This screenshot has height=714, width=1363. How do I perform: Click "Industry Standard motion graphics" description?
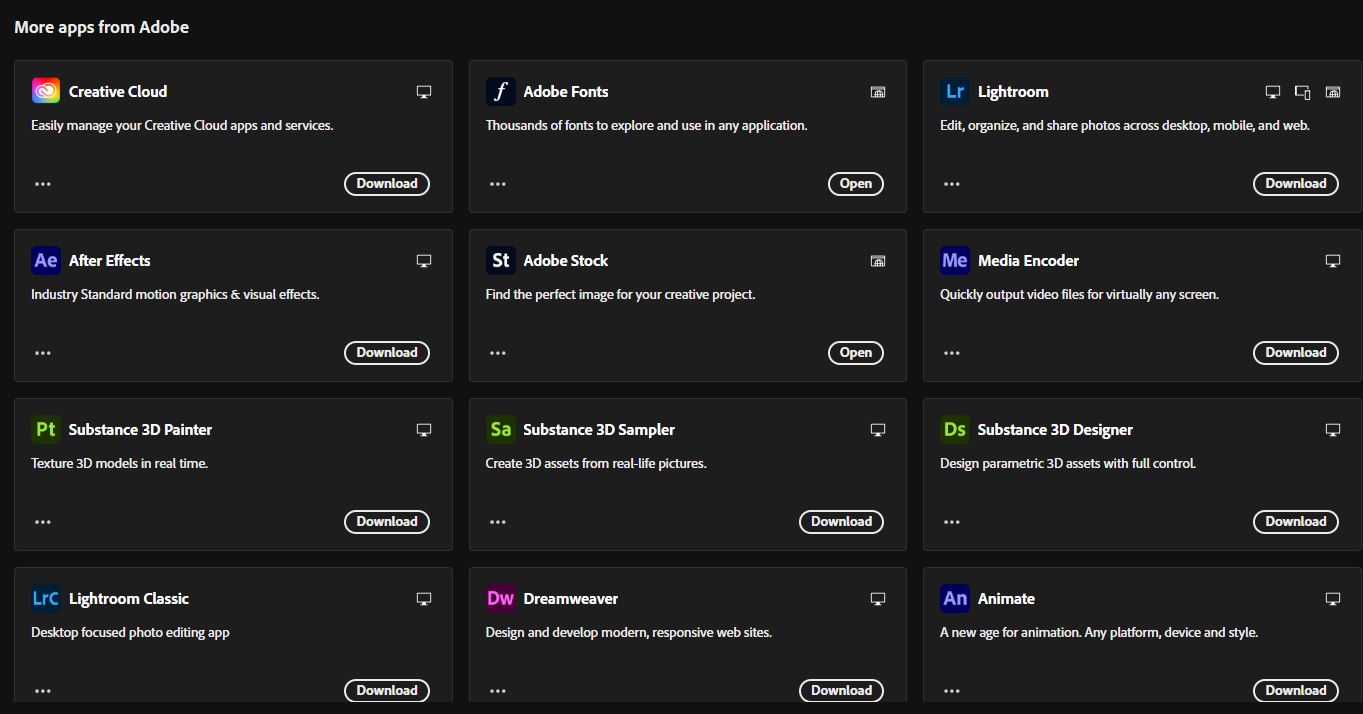coord(175,294)
